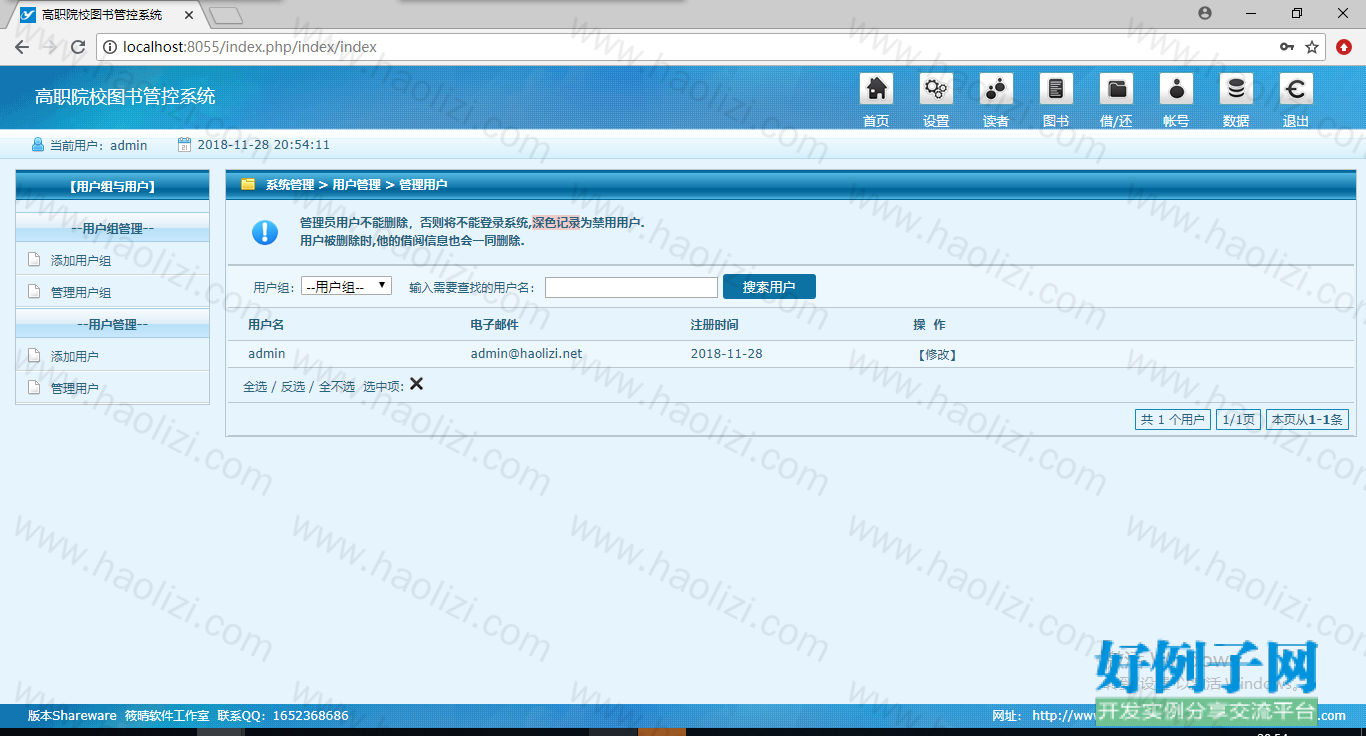
Task: Click the 筱晴软件工作室 footer text
Action: [x=167, y=716]
